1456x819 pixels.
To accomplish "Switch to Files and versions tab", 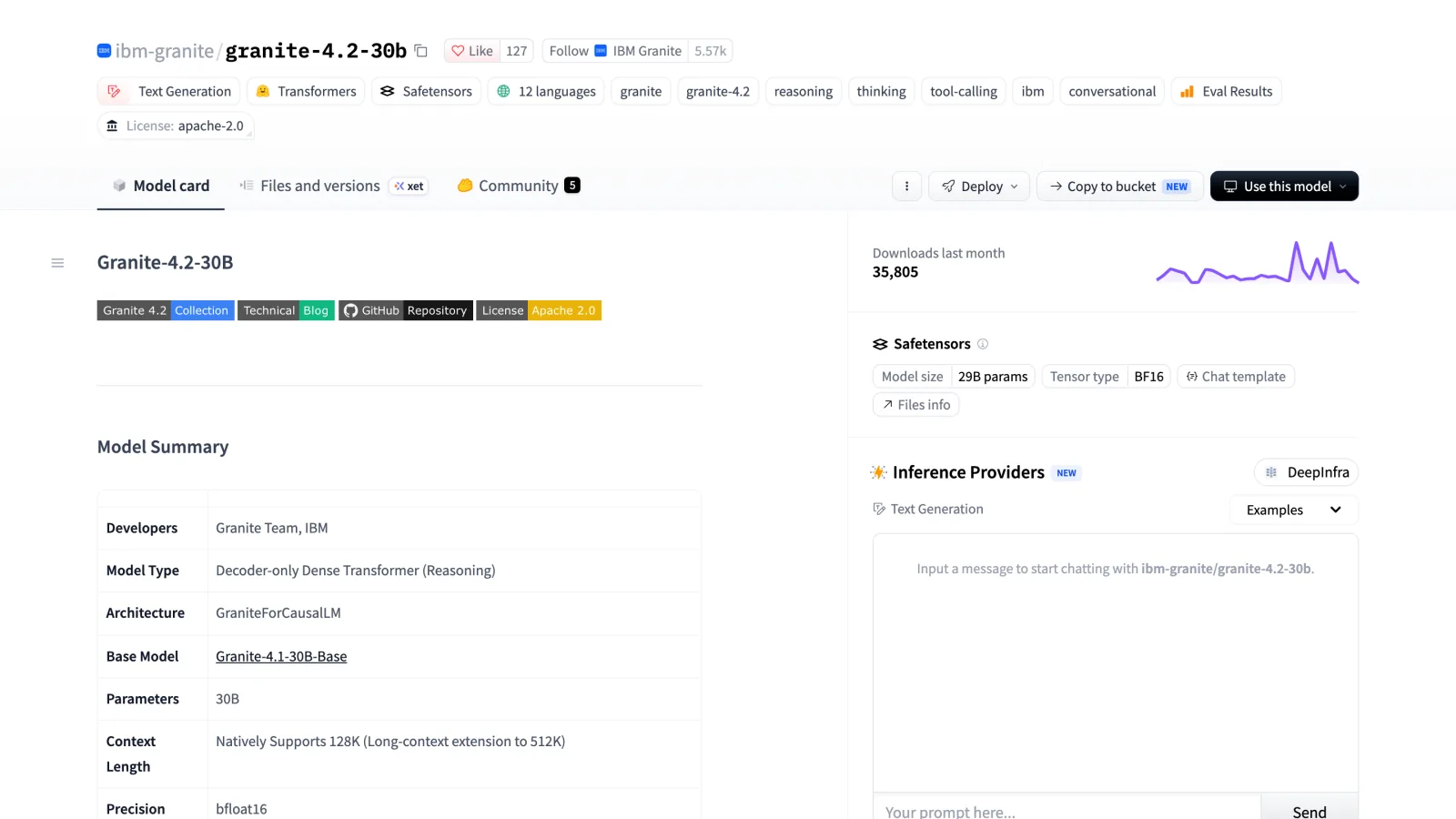I will pos(333,186).
